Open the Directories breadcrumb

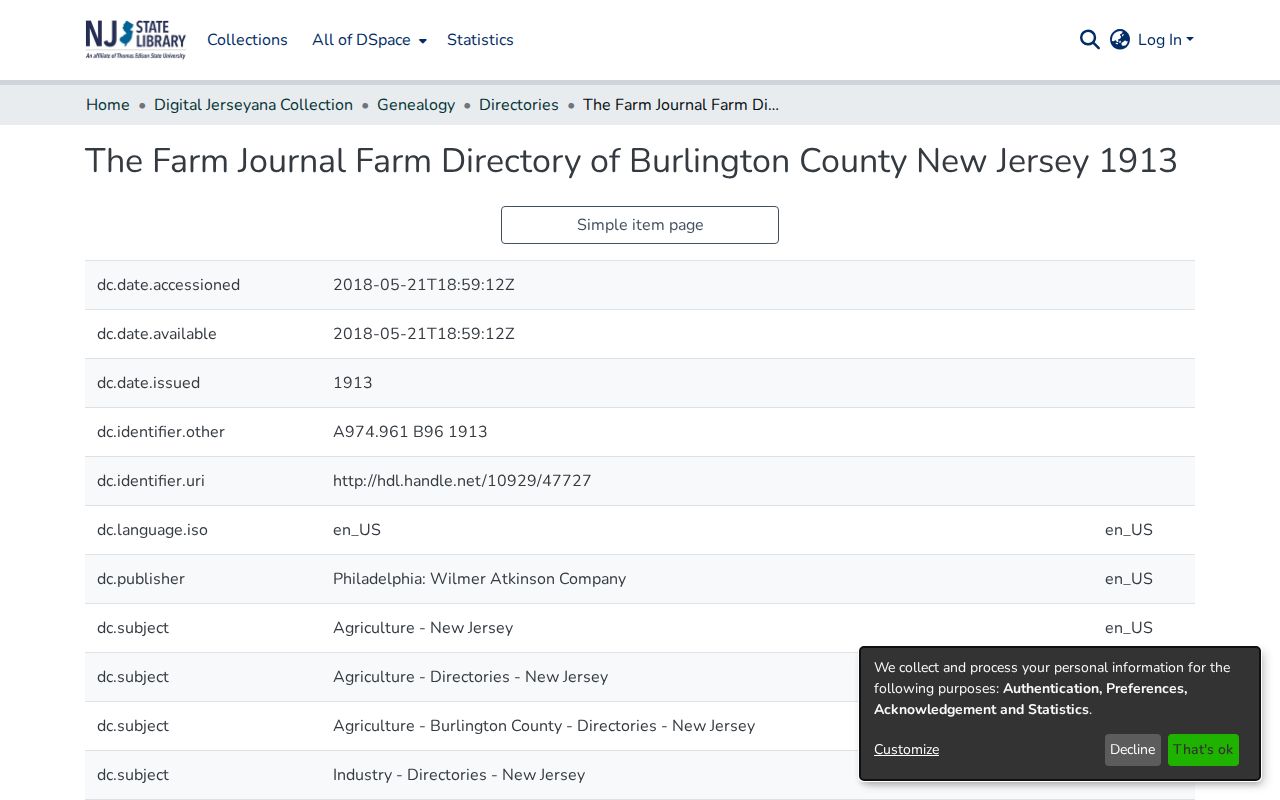point(519,105)
